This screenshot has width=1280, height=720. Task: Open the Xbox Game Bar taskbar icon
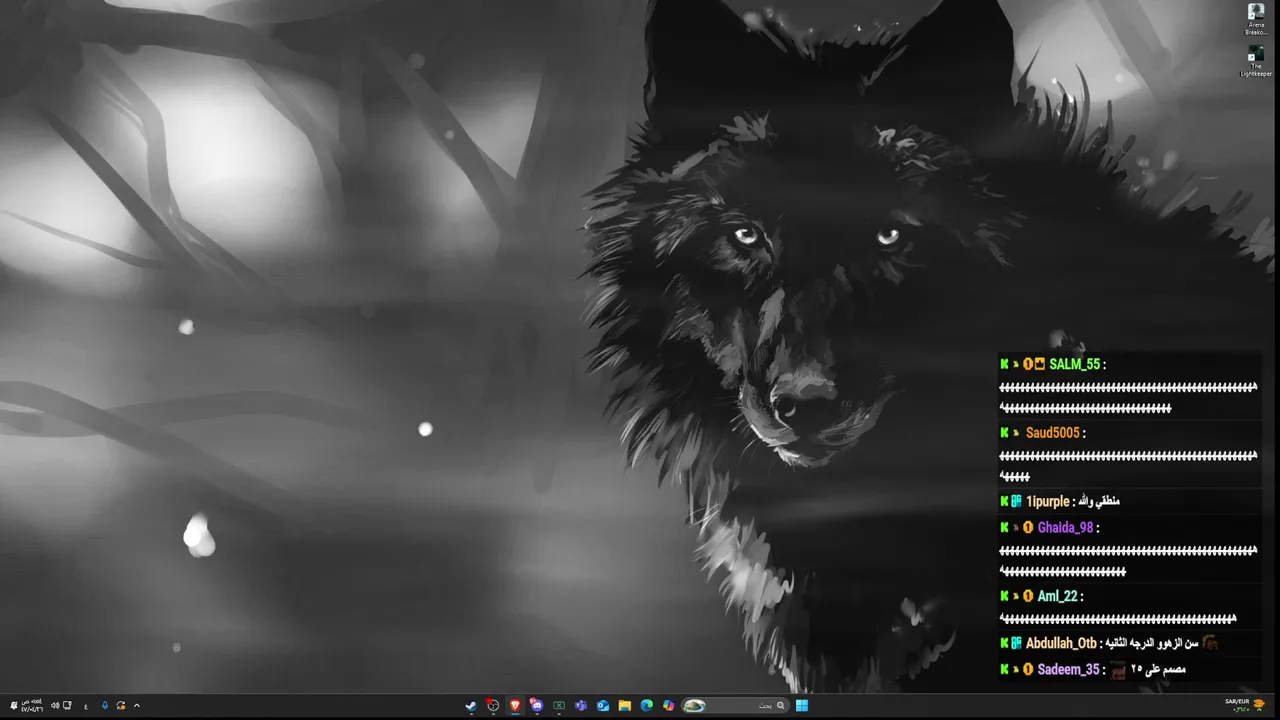pyautogui.click(x=559, y=706)
